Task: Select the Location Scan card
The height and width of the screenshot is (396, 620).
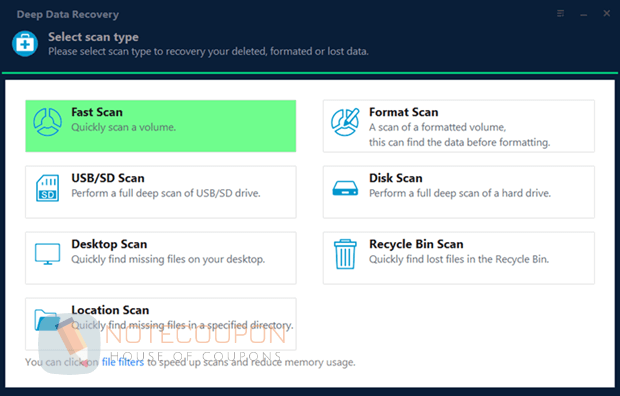Action: (x=161, y=324)
